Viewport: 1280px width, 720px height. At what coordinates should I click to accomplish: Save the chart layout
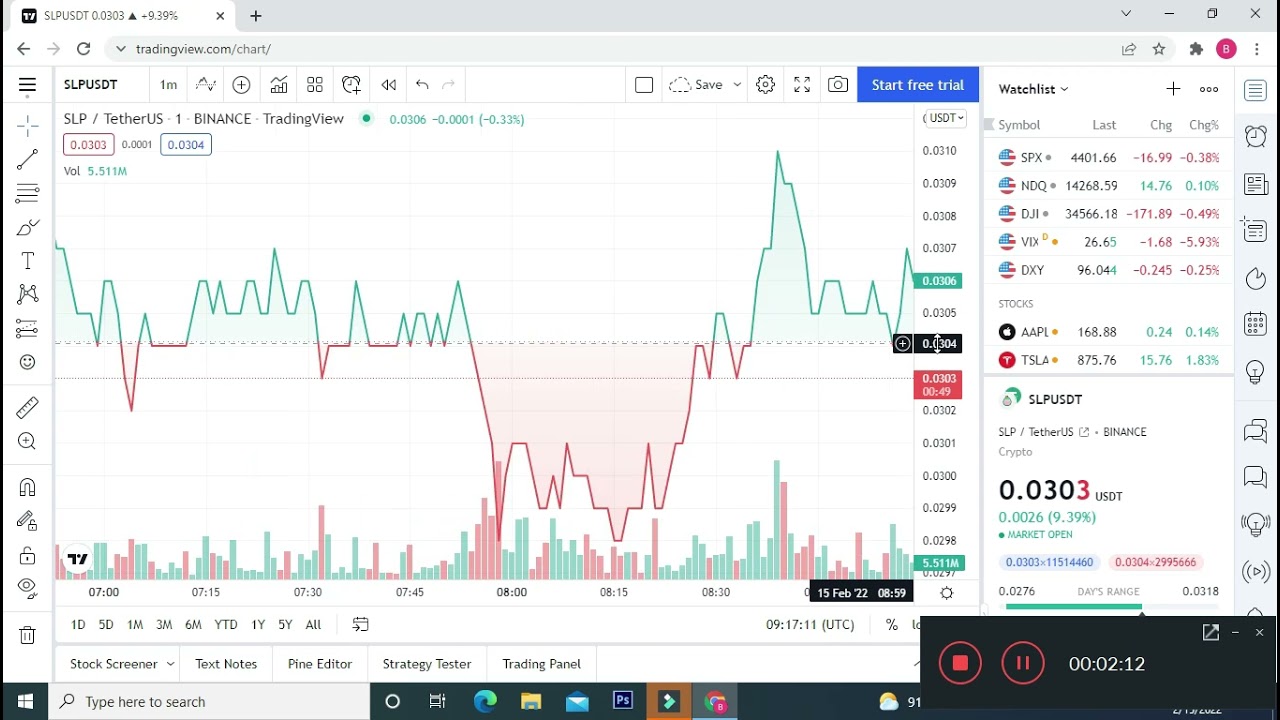[x=696, y=85]
